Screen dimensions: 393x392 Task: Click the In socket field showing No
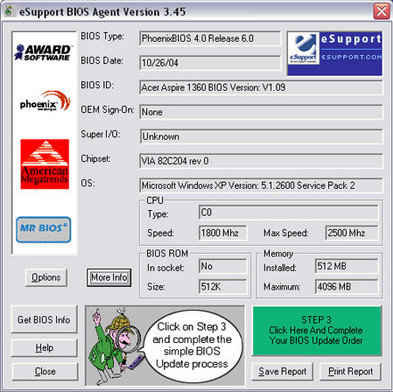pos(223,266)
